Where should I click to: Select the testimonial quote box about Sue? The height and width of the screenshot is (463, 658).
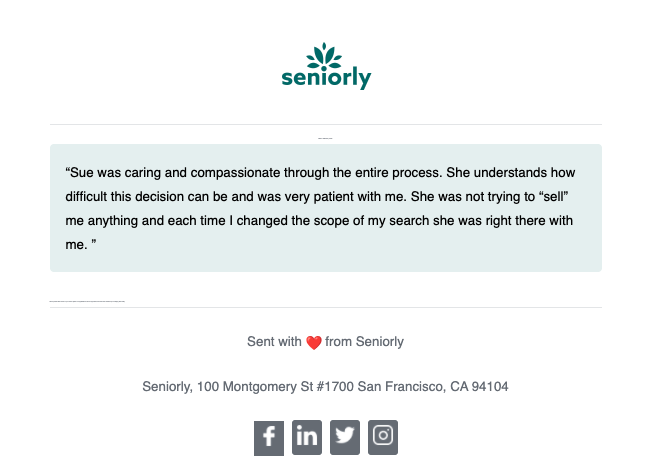(x=326, y=208)
